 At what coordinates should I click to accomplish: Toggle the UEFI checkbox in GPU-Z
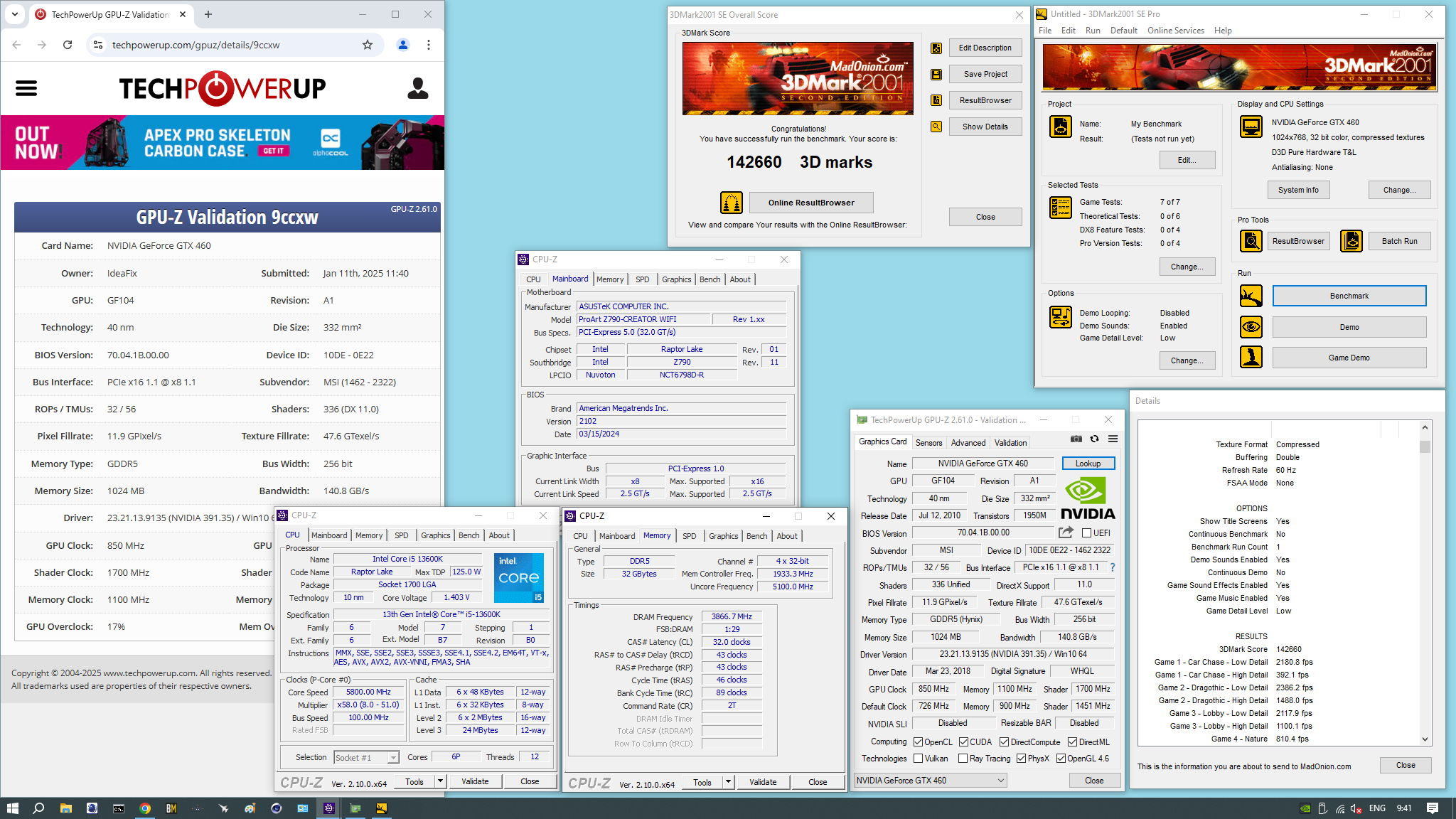(1086, 532)
